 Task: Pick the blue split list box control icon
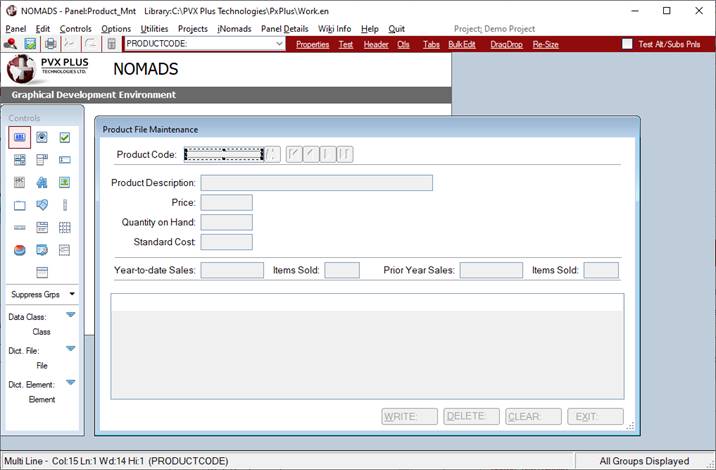[20, 160]
